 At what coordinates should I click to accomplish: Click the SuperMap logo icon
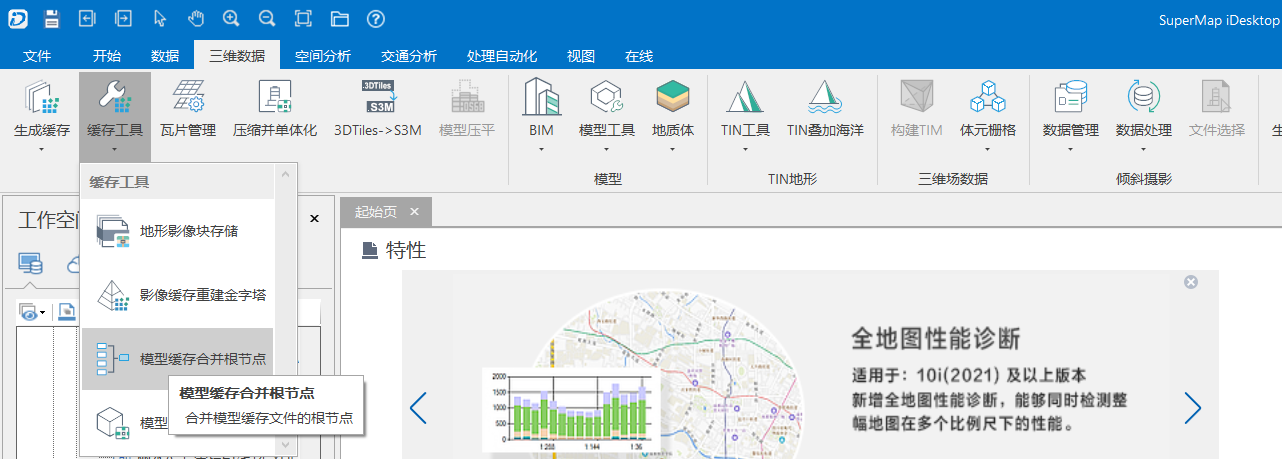pyautogui.click(x=17, y=18)
